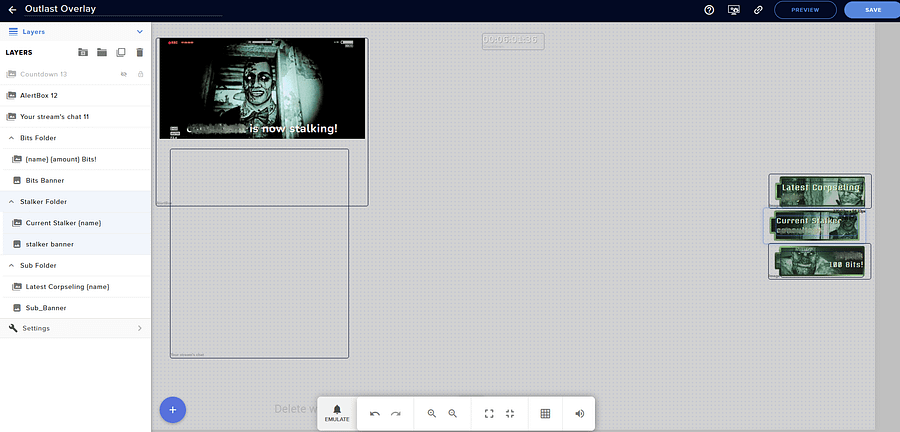Add a widget folder in Layers header
900x432 pixels.
tap(83, 53)
